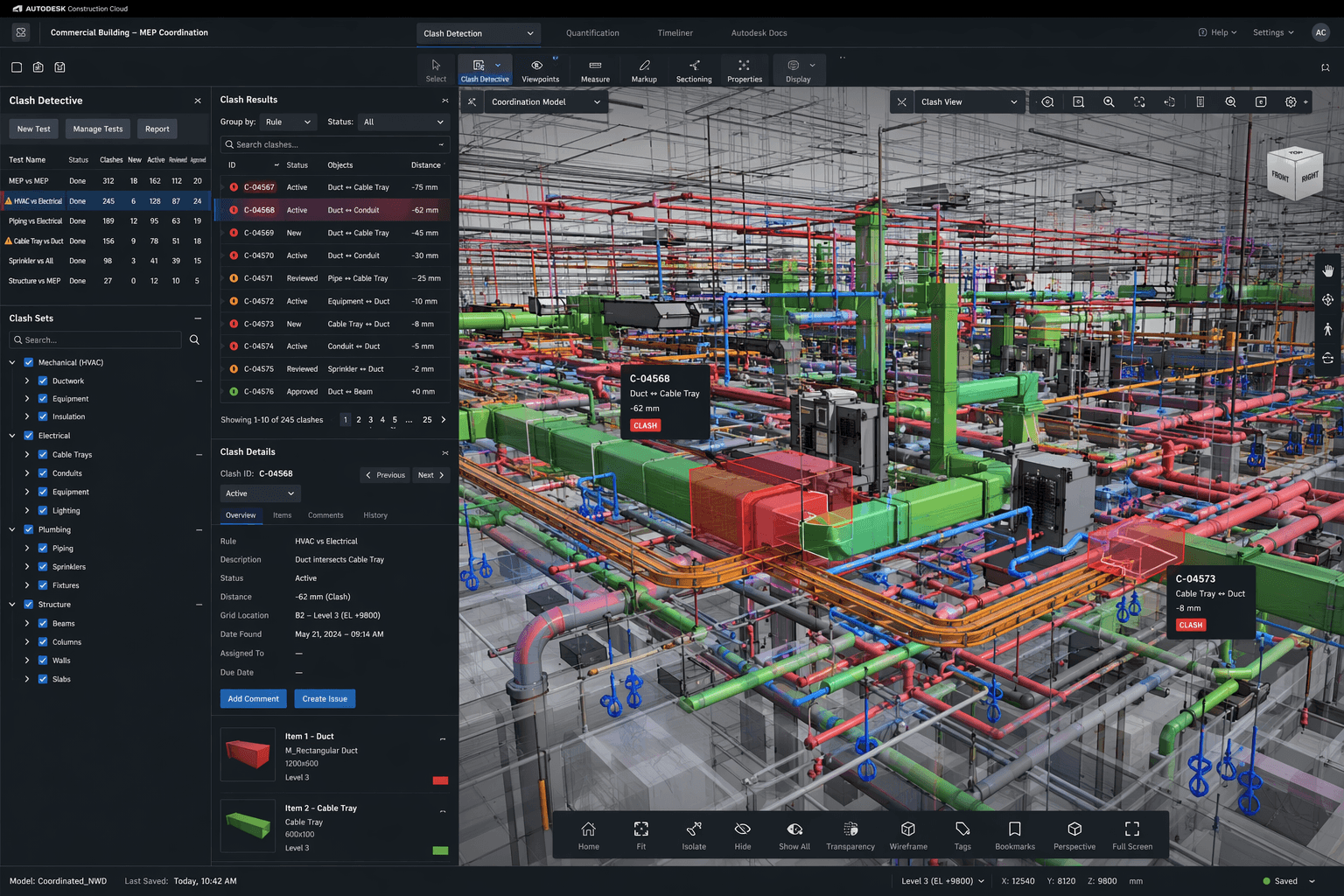
Task: Activate the Sectioning tool
Action: tap(694, 71)
